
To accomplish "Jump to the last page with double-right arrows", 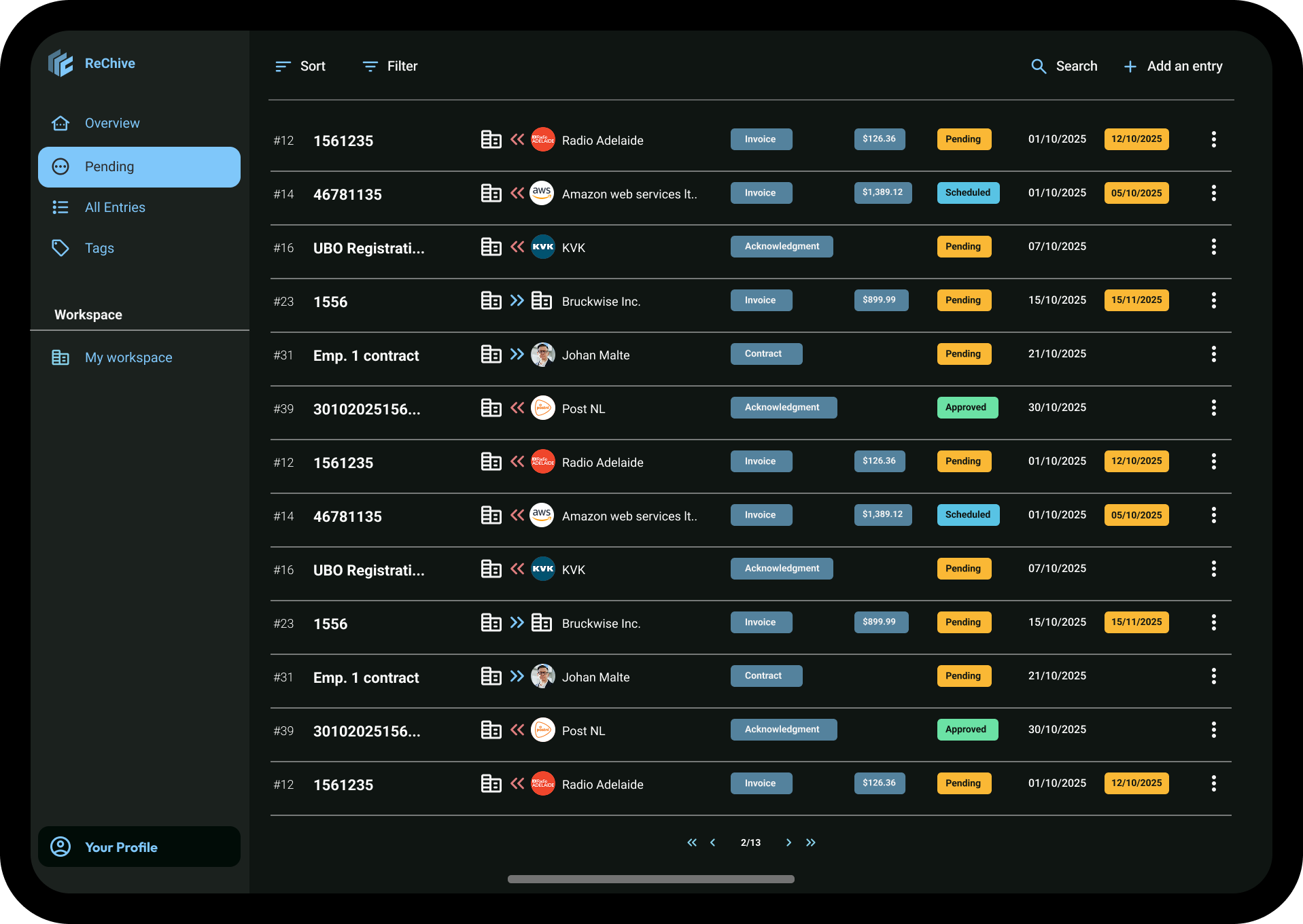I will (x=811, y=842).
